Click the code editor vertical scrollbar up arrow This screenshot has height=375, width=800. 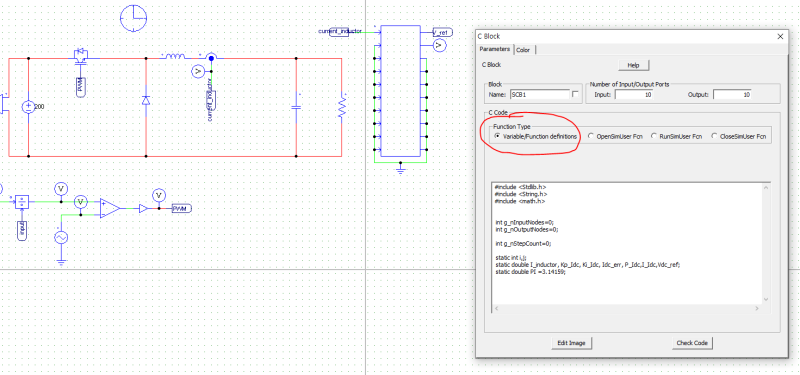[x=765, y=187]
